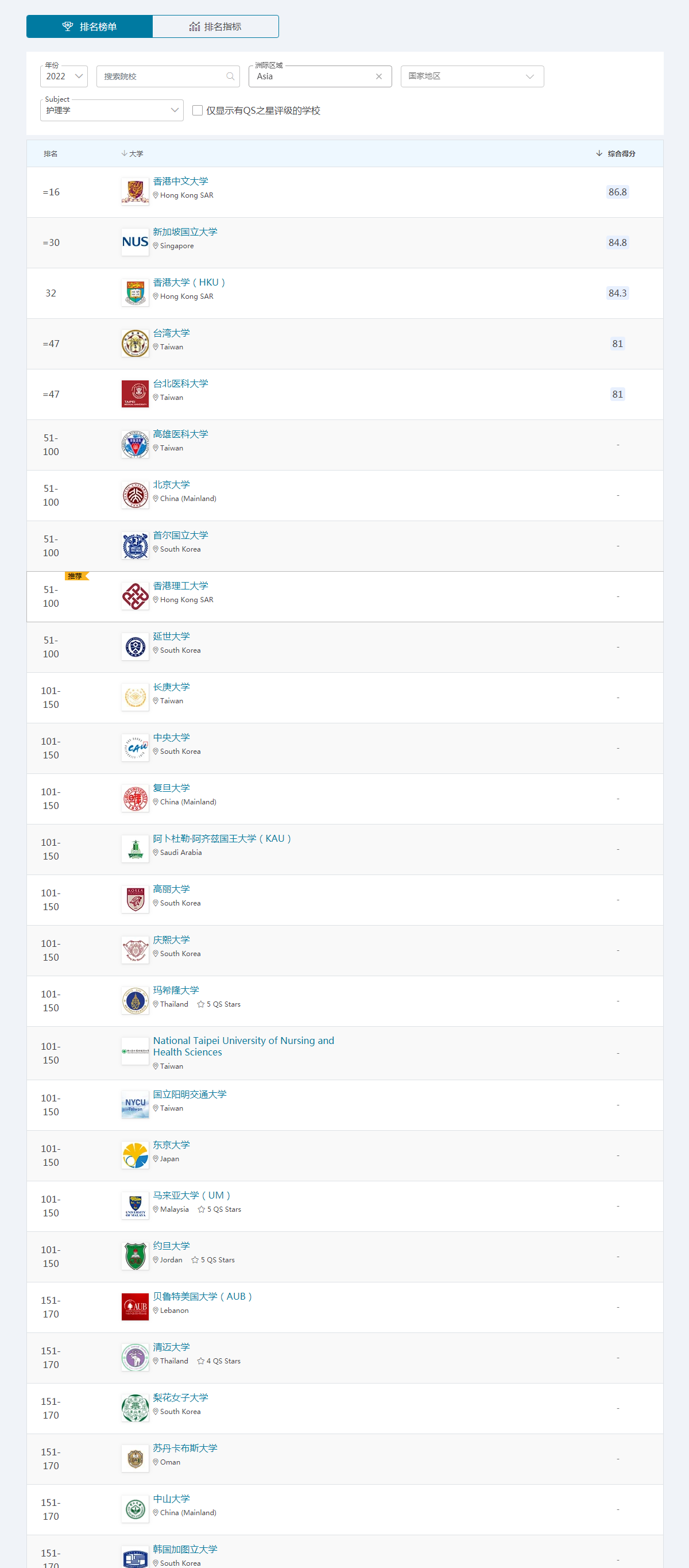Open the year 2022 dropdown
The image size is (689, 1568).
click(64, 76)
